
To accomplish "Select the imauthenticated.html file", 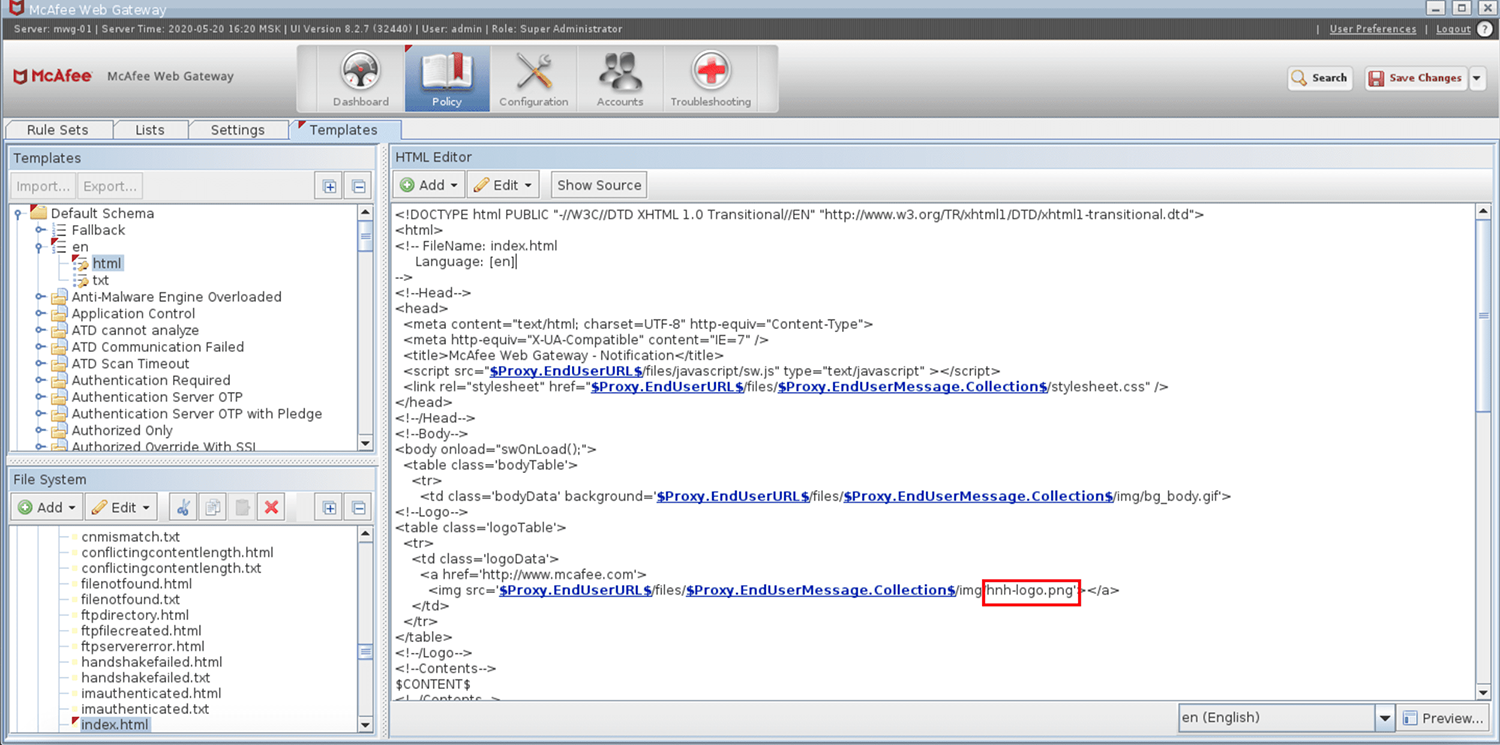I will (x=151, y=693).
